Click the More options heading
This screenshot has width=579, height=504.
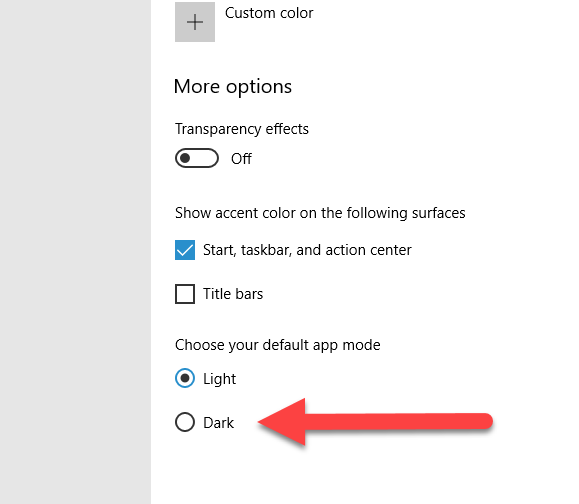tap(233, 87)
